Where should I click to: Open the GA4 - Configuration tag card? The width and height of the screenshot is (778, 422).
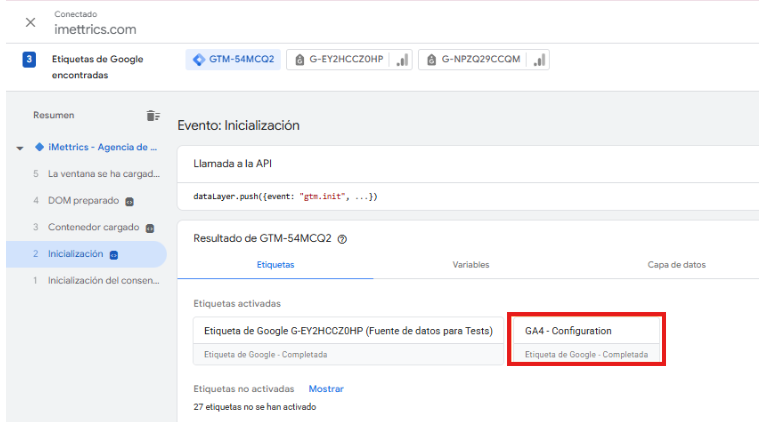(x=586, y=340)
